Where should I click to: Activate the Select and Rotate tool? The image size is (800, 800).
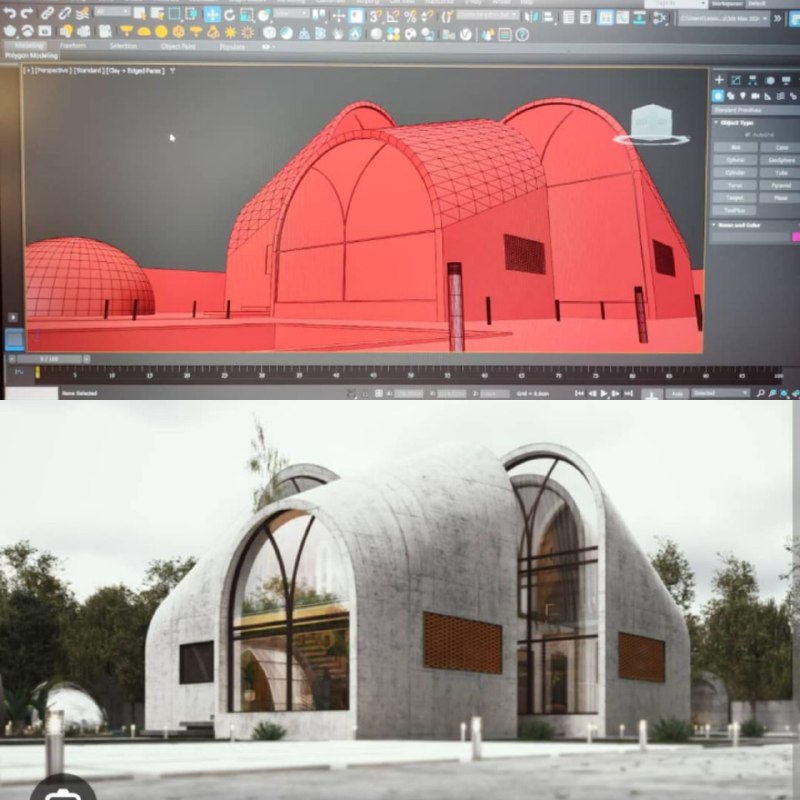(230, 15)
